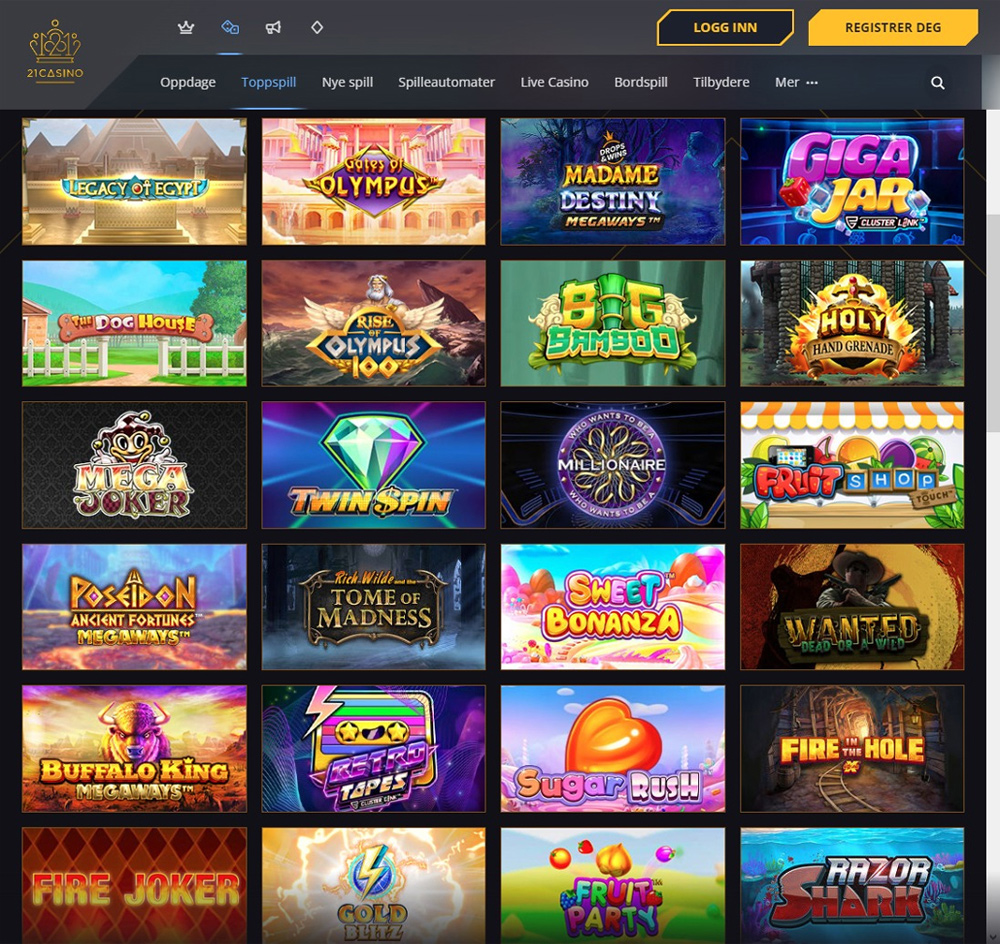The height and width of the screenshot is (944, 1000).
Task: Click the Registrer deg button
Action: (x=893, y=27)
